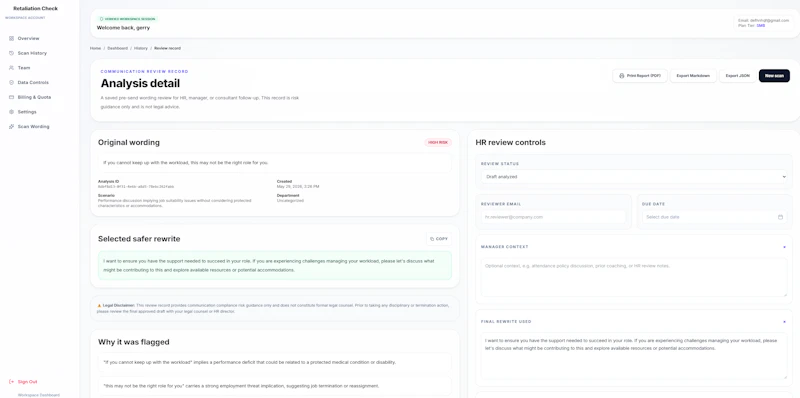Click the warning icon beside Legal Disclaimer
800x398 pixels.
coord(99,305)
